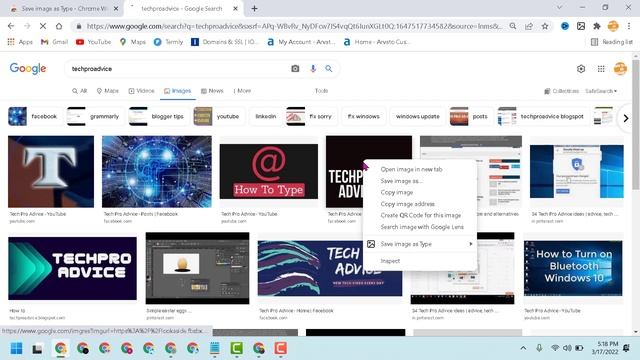
Task: Share this page from address bar
Action: click(x=529, y=26)
